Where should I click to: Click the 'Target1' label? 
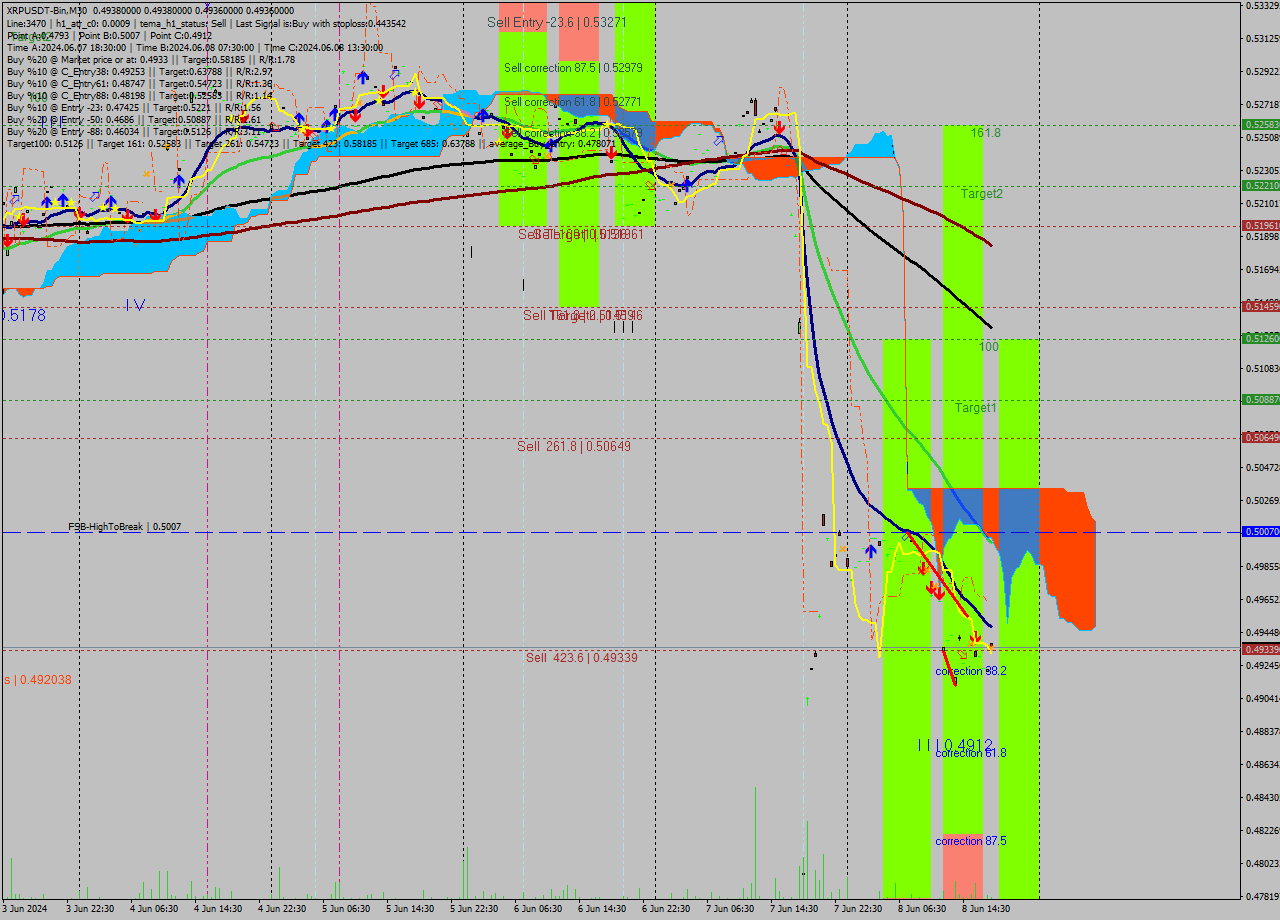[x=975, y=408]
